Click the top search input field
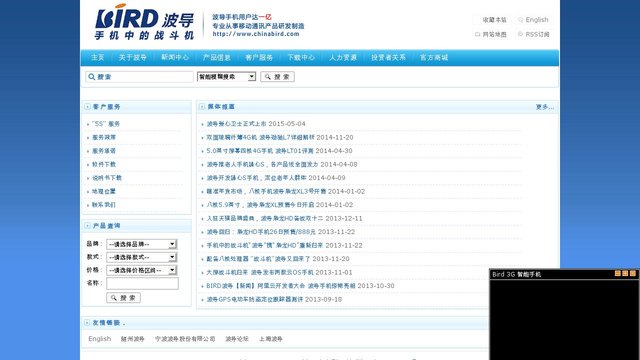This screenshot has width=640, height=360. tap(139, 77)
